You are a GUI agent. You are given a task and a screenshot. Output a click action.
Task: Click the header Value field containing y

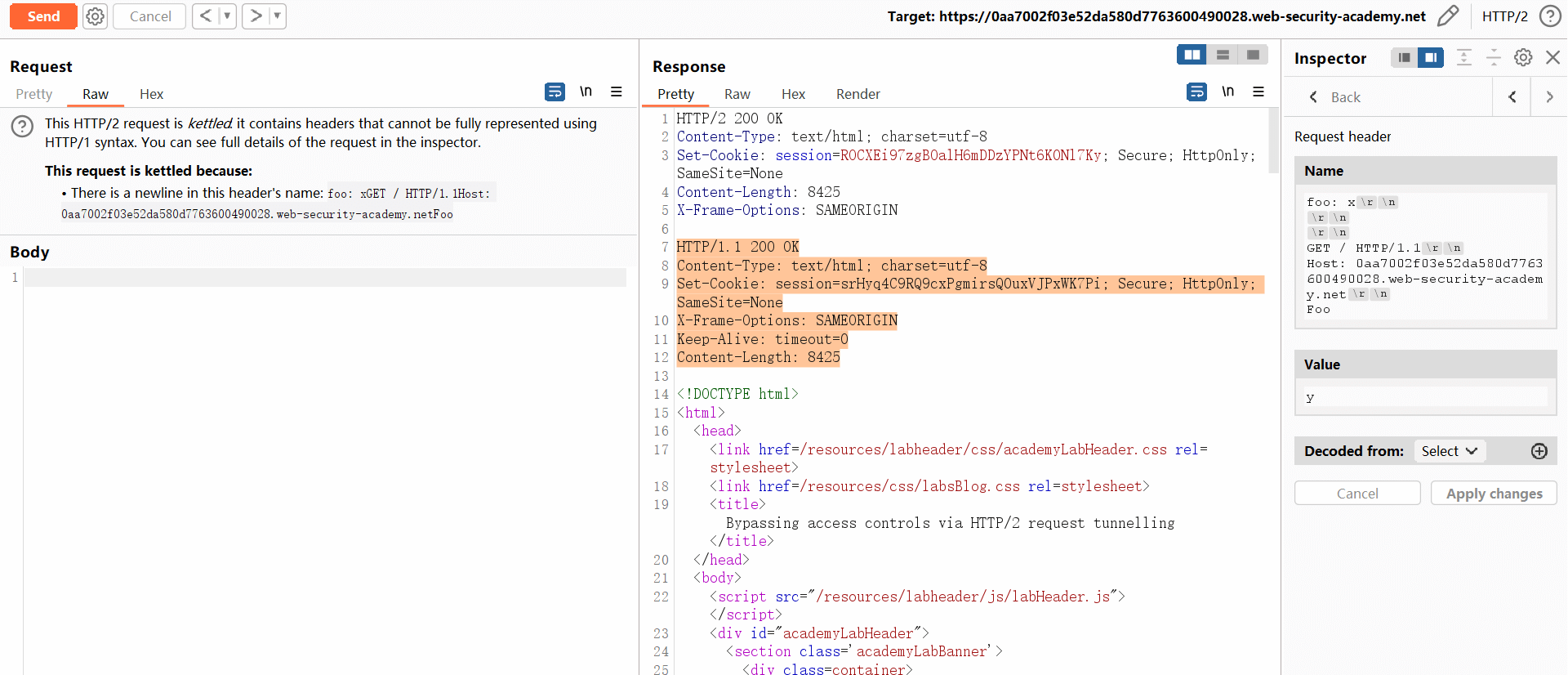coord(1425,397)
